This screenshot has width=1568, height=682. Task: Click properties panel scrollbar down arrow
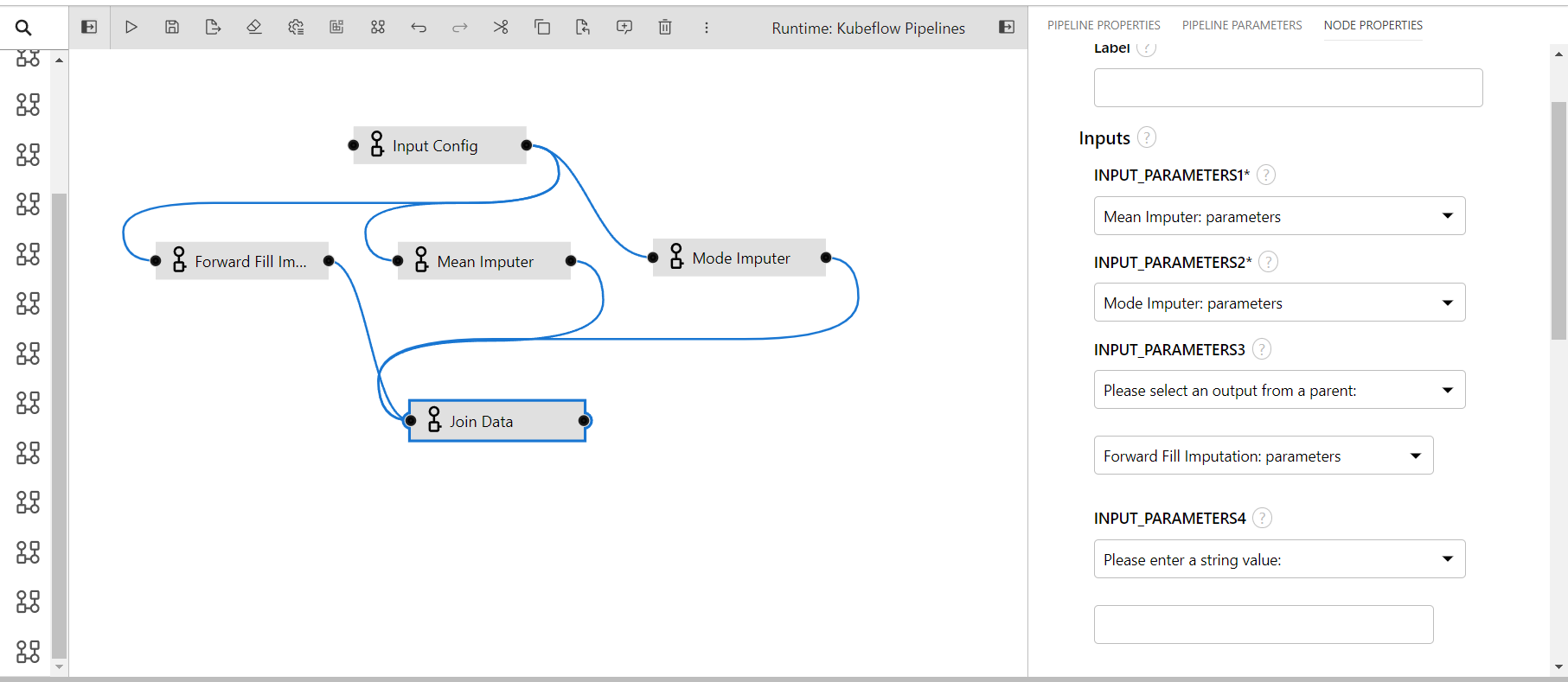[x=1558, y=666]
